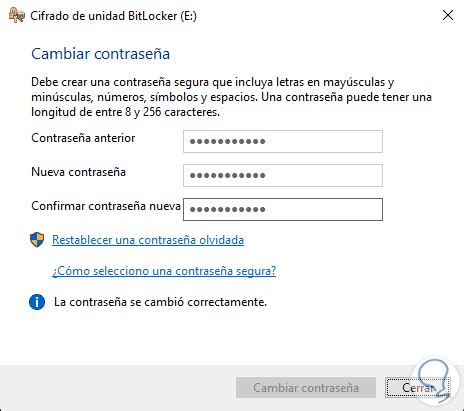
Task: Click the Confirmar contraseña nueva label
Action: tap(106, 206)
